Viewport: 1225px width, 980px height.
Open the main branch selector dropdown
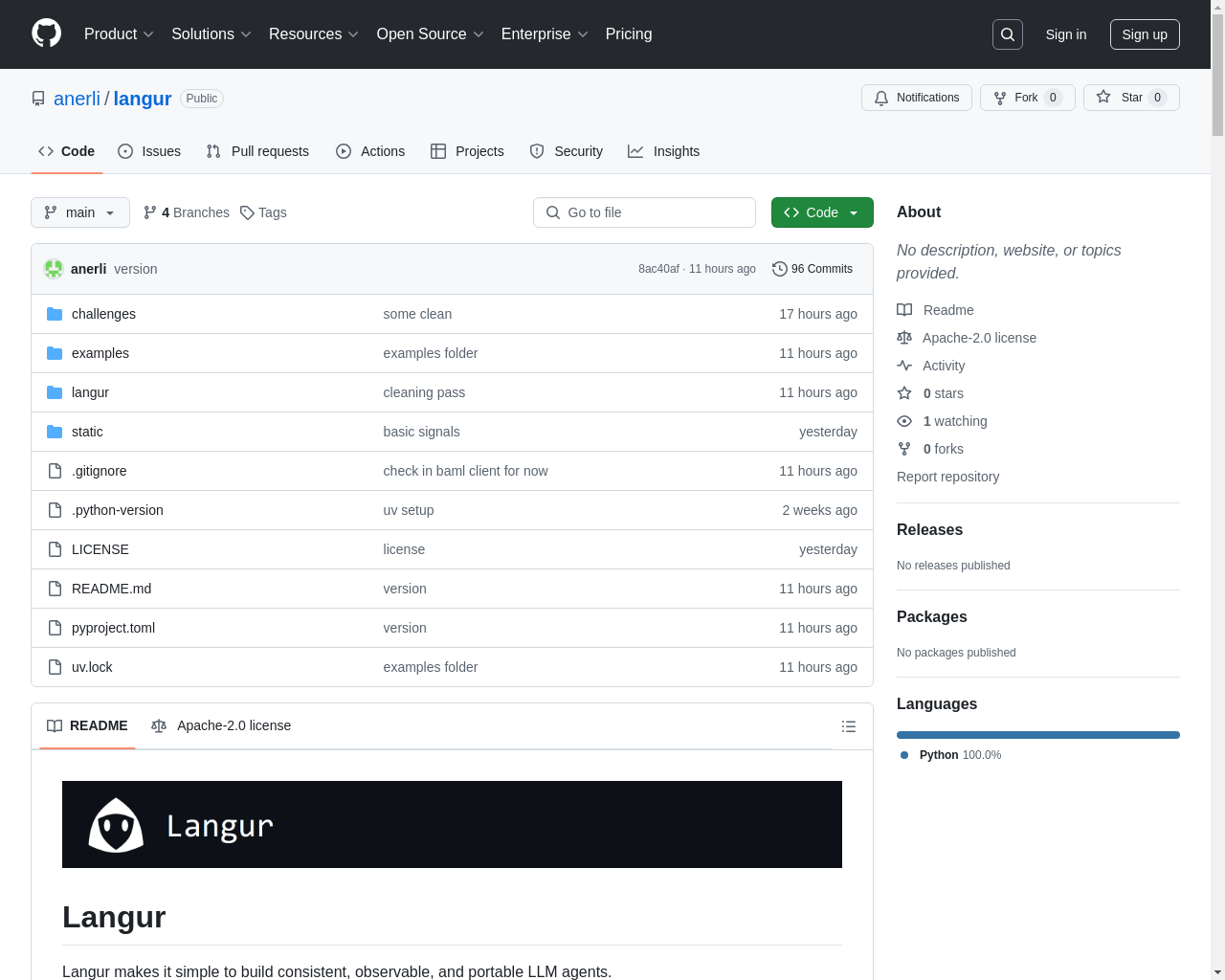pyautogui.click(x=80, y=212)
